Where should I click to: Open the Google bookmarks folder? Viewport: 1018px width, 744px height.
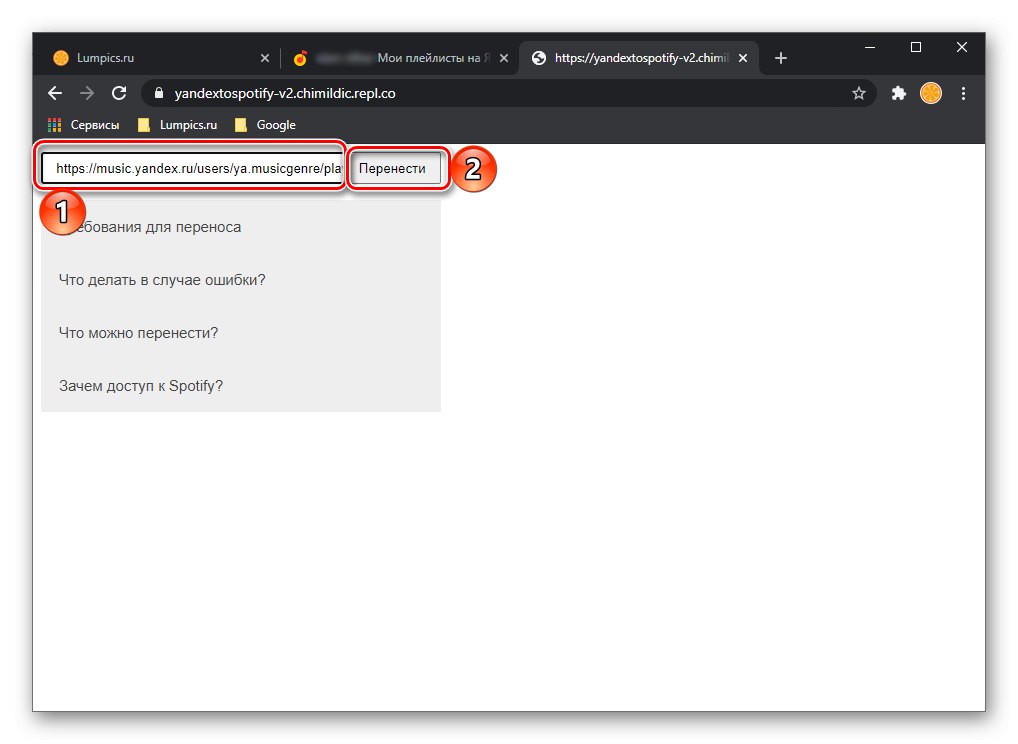point(264,124)
